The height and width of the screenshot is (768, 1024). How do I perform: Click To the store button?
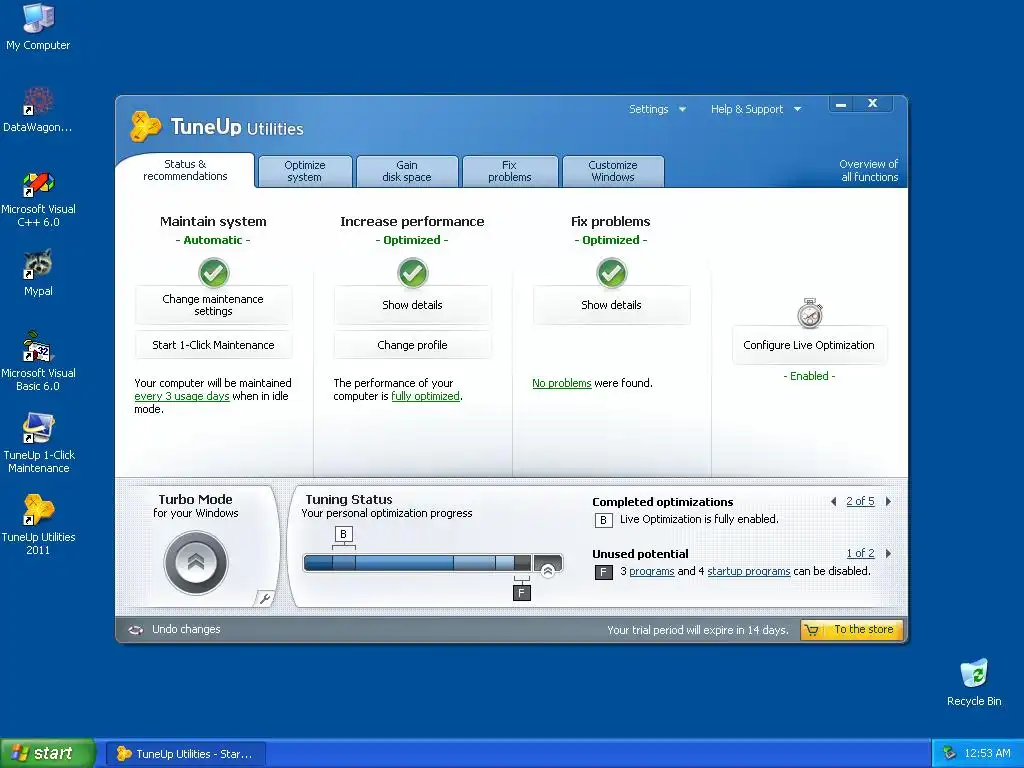coord(852,630)
